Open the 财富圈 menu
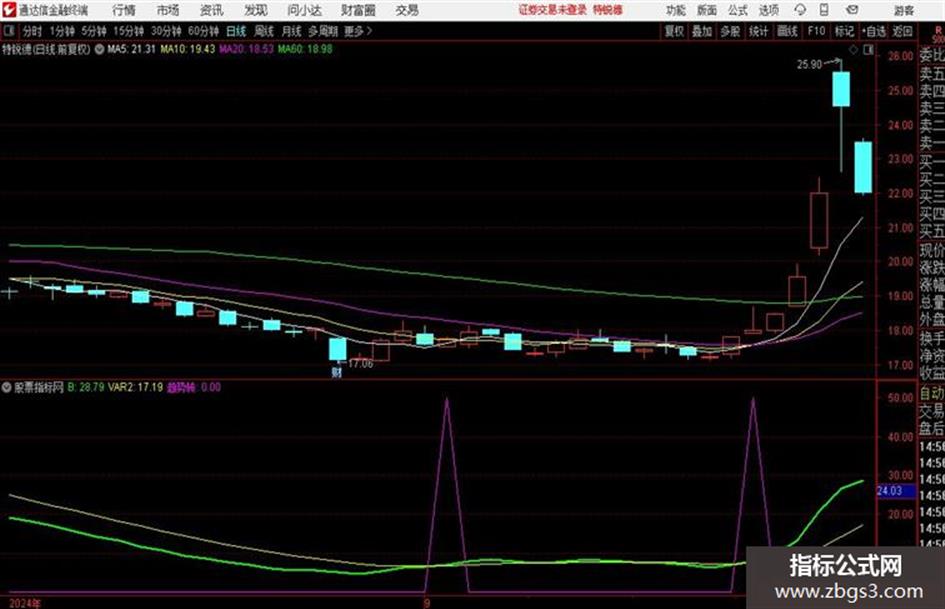 [358, 10]
